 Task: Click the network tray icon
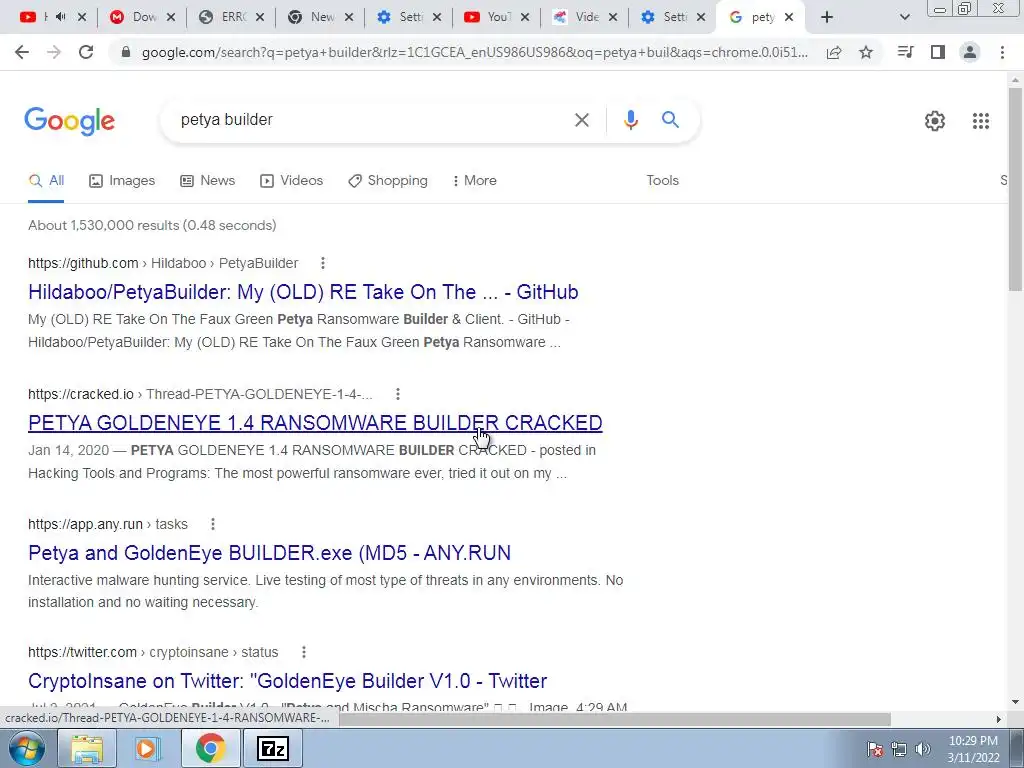(899, 749)
